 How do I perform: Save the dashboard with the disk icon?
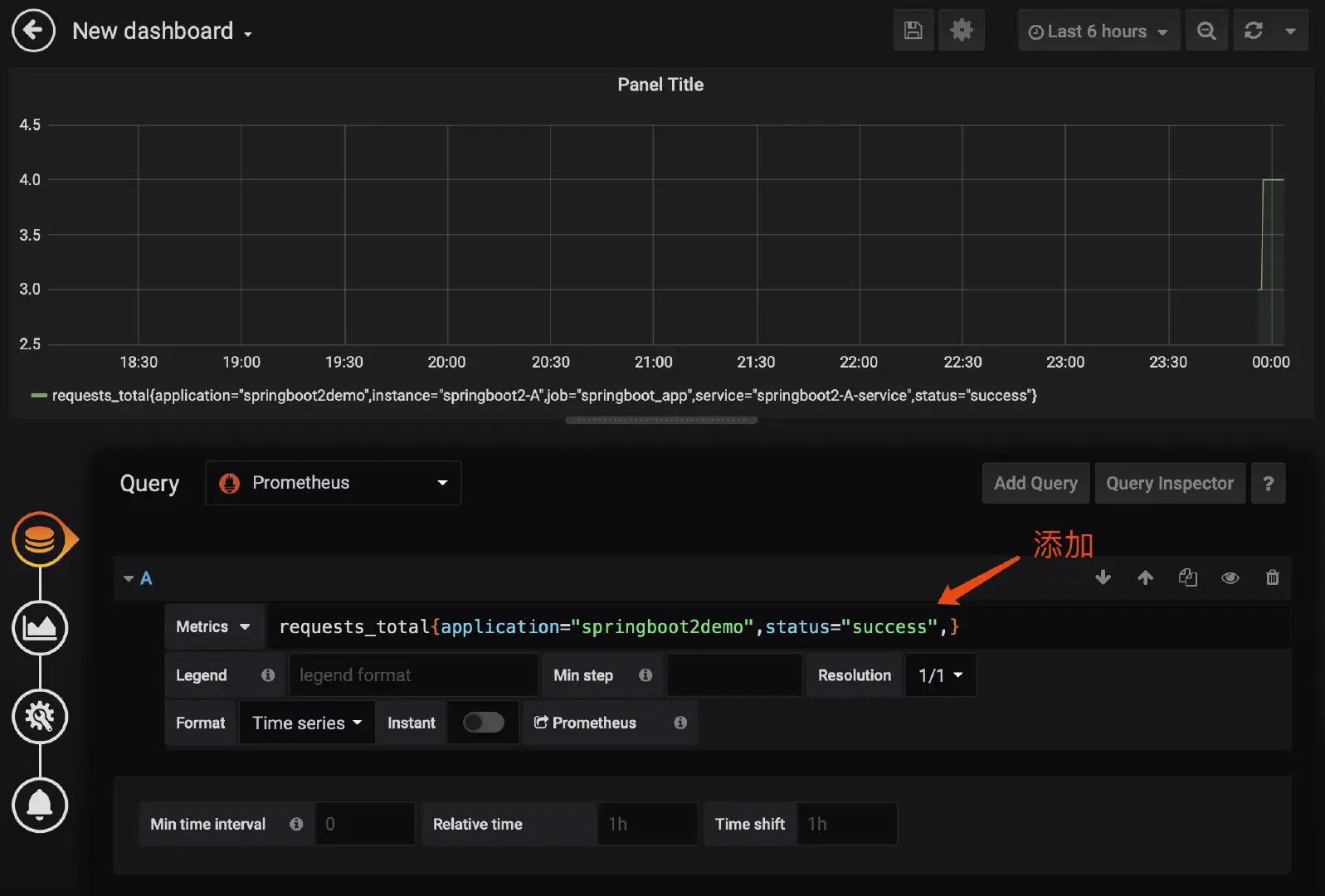pyautogui.click(x=913, y=31)
